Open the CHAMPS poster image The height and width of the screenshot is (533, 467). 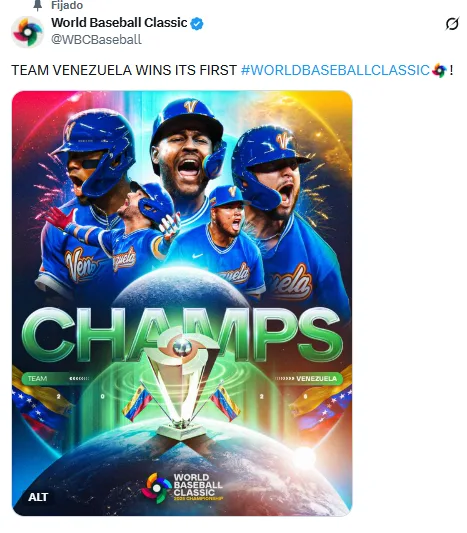point(182,303)
